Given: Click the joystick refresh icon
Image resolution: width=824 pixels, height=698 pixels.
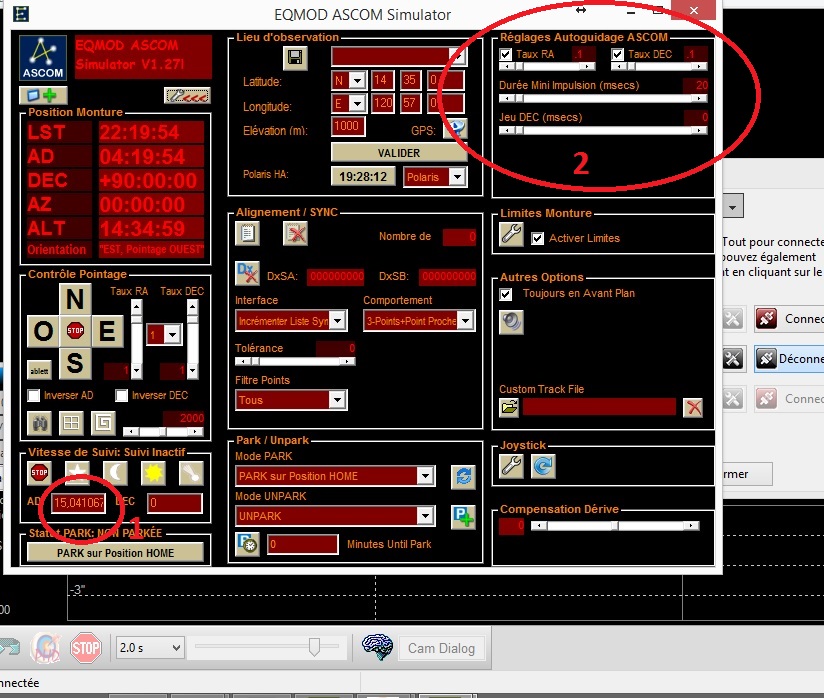Looking at the screenshot, I should pos(543,466).
